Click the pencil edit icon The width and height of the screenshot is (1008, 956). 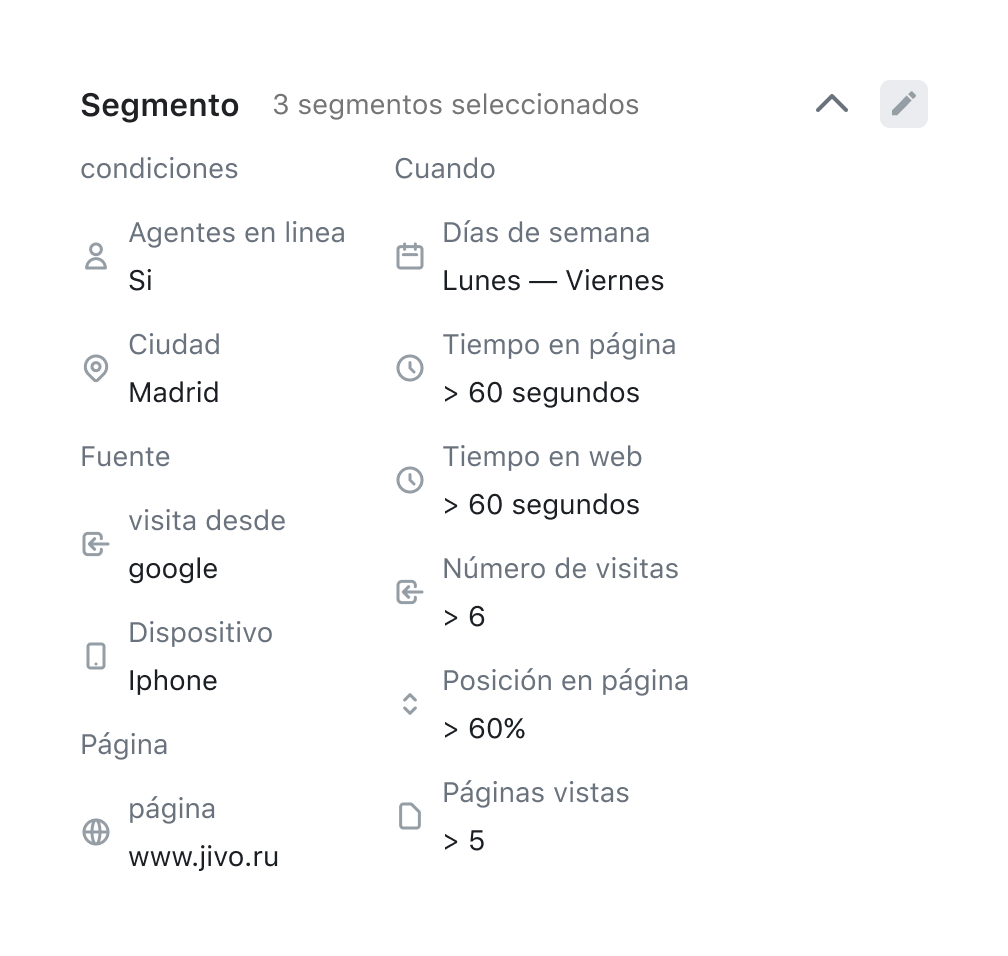903,104
